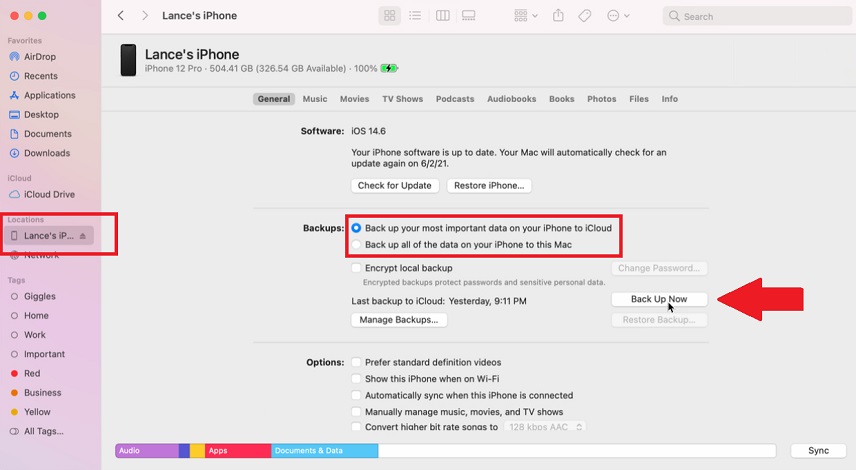Open the Info tab
The width and height of the screenshot is (856, 470).
(x=670, y=99)
